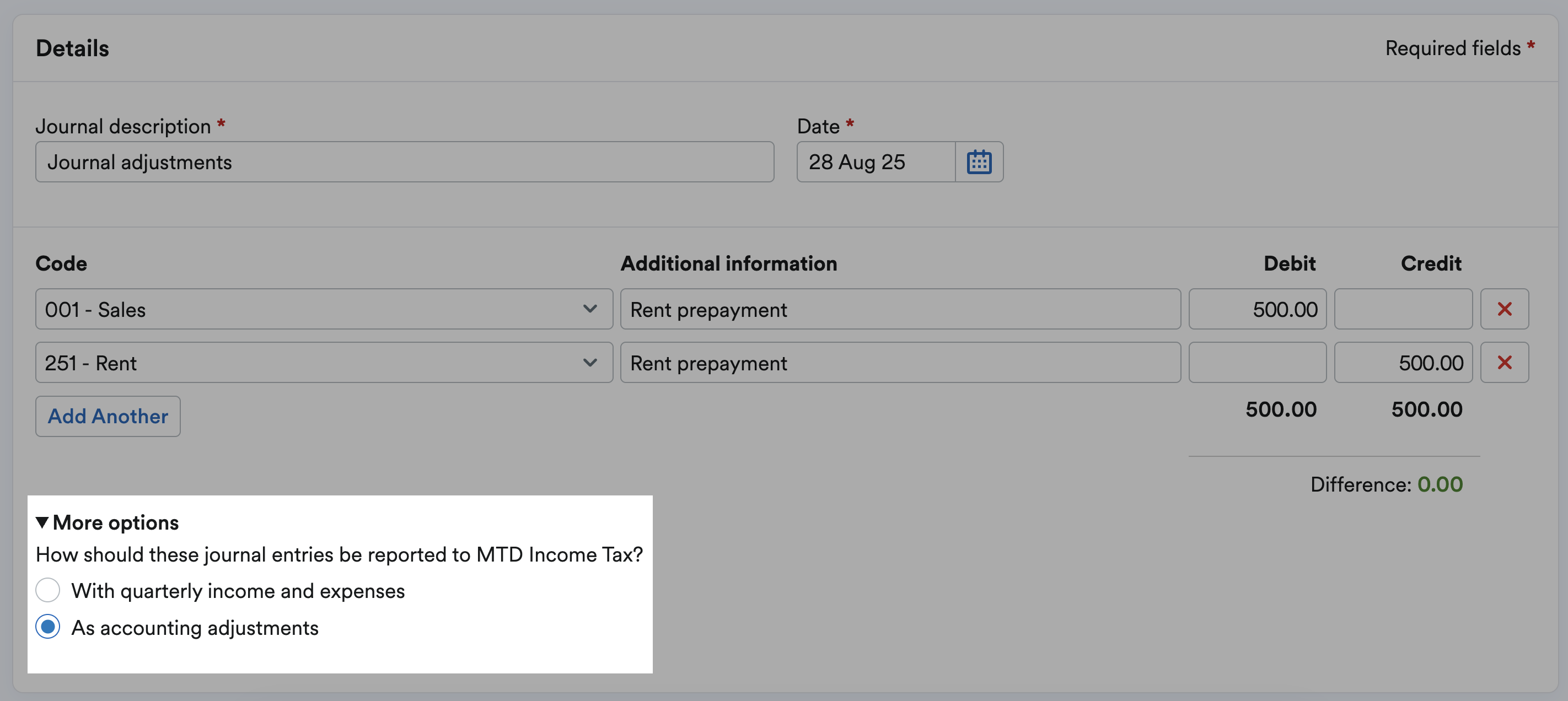Delete the 251 - Rent journal line
Viewport: 1568px width, 701px height.
click(x=1504, y=363)
